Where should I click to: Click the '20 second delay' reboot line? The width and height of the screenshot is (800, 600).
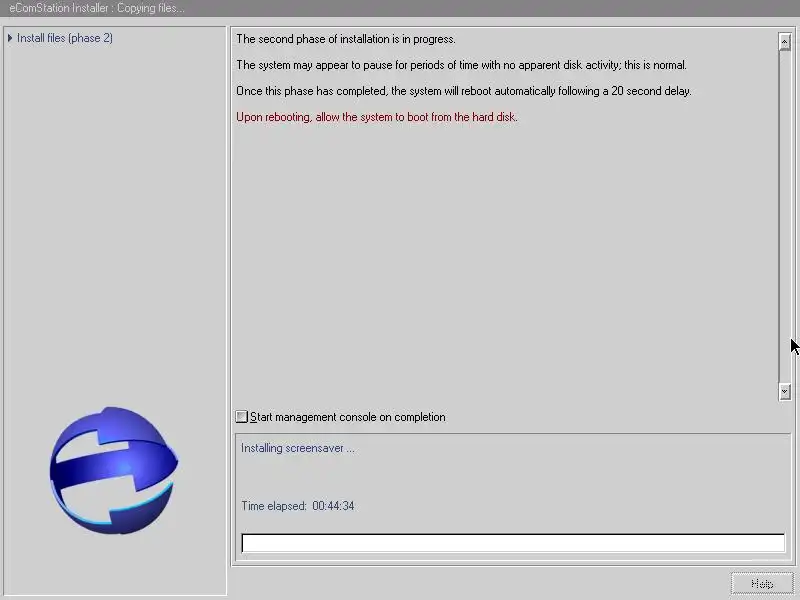tap(463, 91)
